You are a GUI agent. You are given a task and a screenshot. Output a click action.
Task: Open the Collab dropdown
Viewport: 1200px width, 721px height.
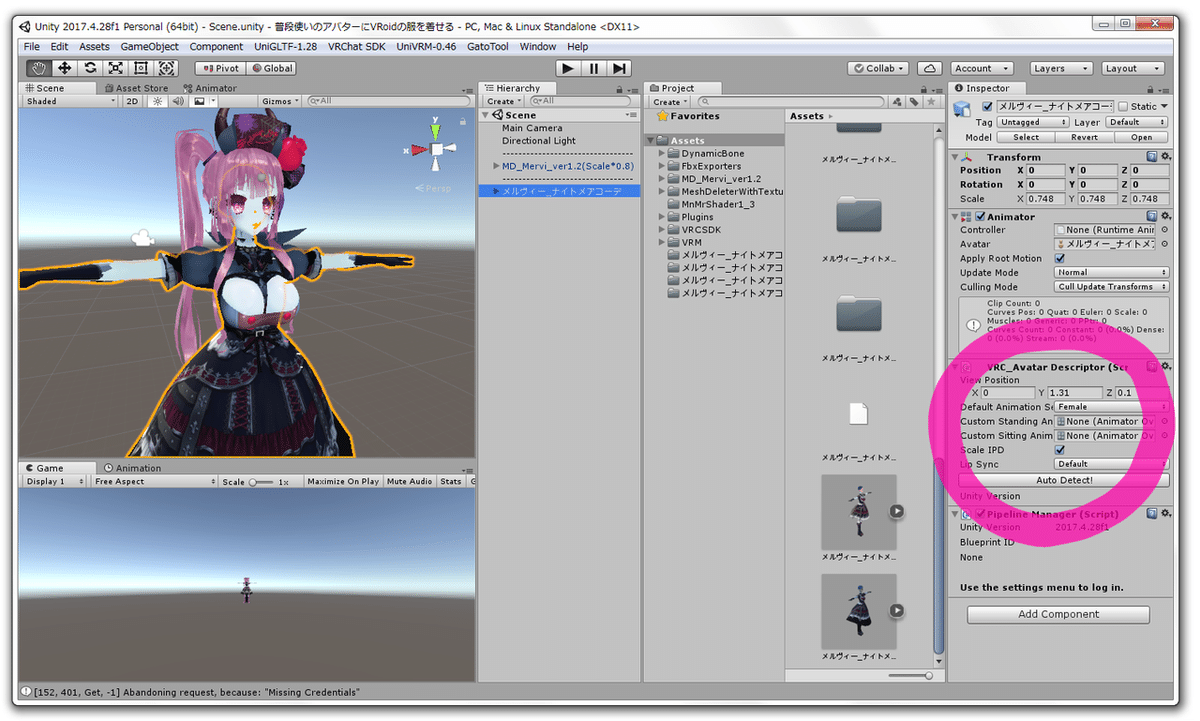click(879, 68)
